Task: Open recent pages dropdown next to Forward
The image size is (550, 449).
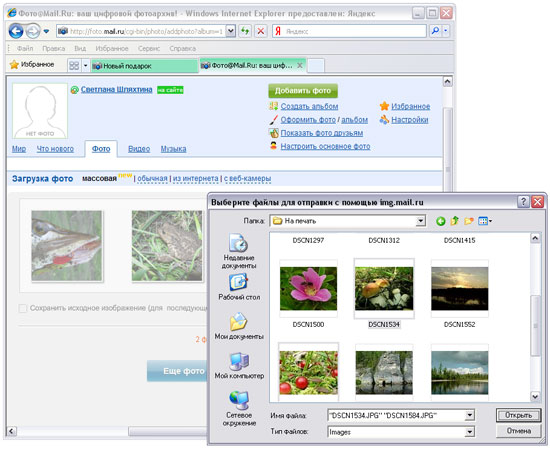Action: [46, 32]
